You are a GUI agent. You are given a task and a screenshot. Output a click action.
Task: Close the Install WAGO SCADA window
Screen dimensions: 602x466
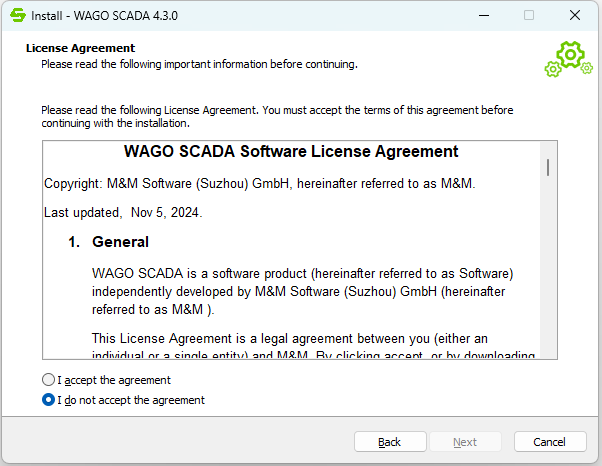574,16
